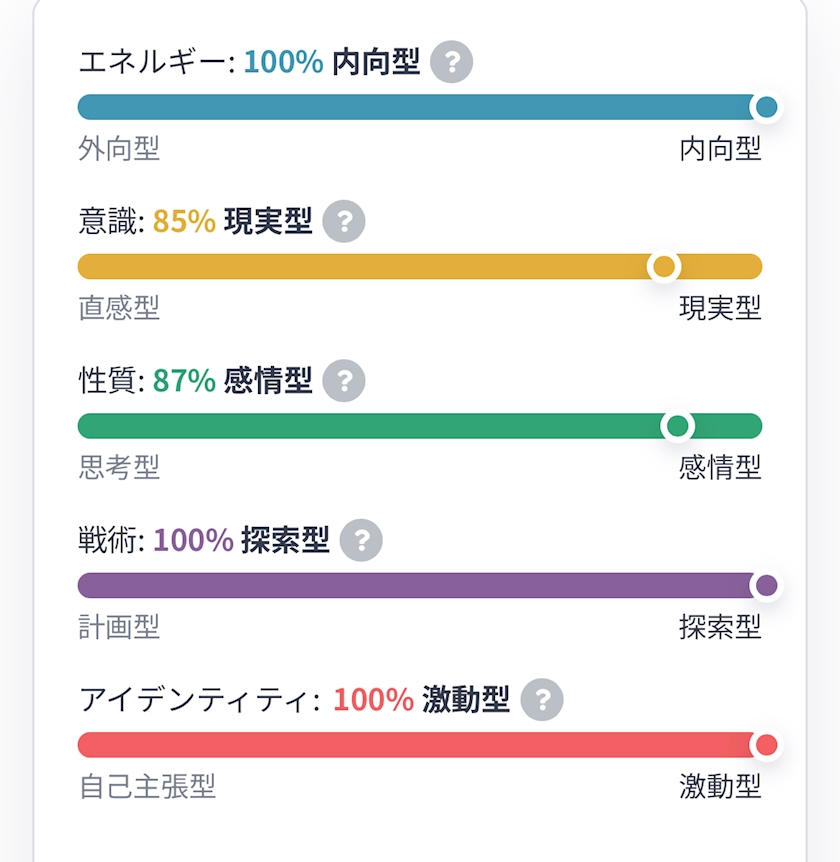Select the 戦術: 100% 探索型 heading
Image resolution: width=840 pixels, height=862 pixels.
pyautogui.click(x=205, y=540)
